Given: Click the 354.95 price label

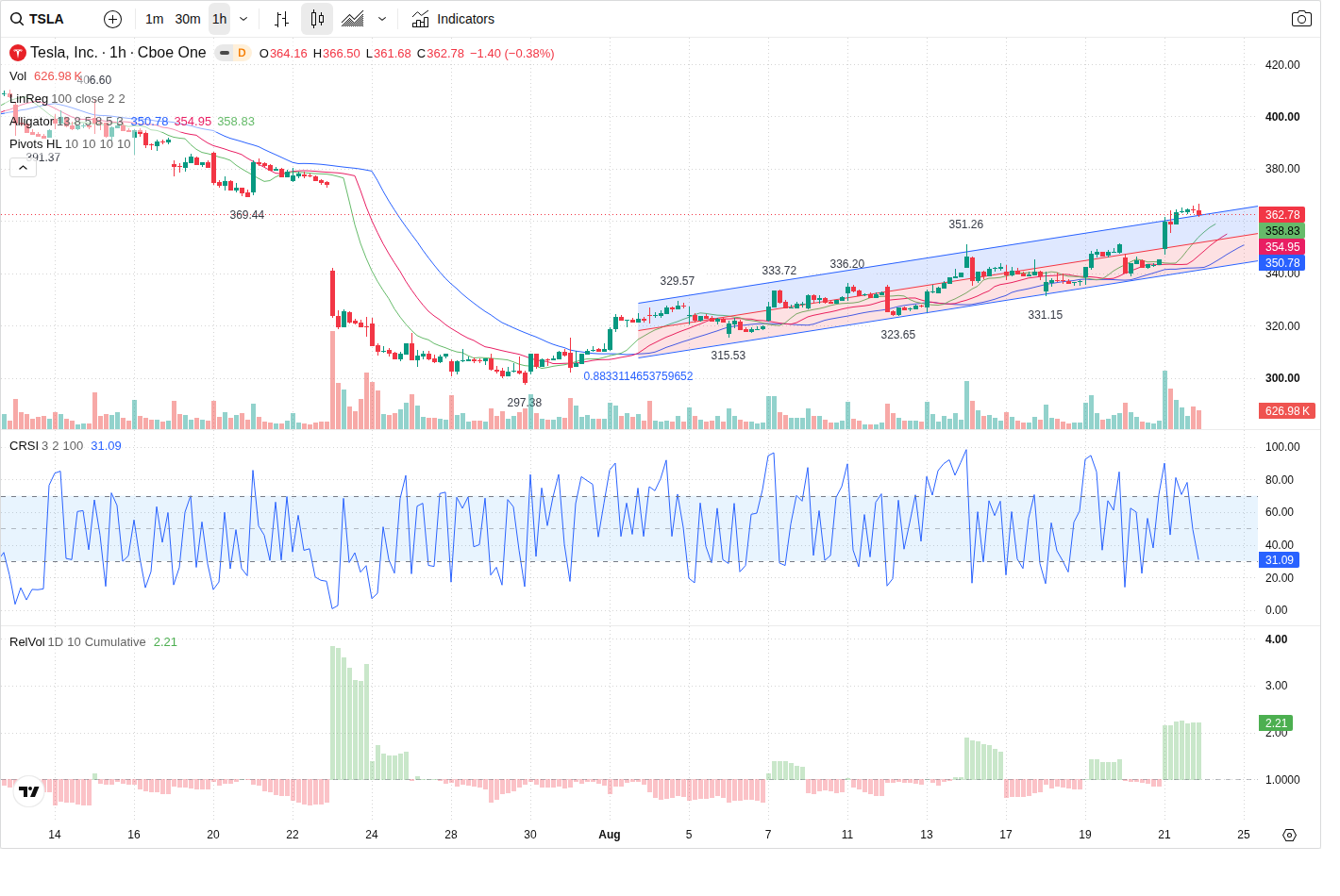Looking at the screenshot, I should coord(1282,247).
